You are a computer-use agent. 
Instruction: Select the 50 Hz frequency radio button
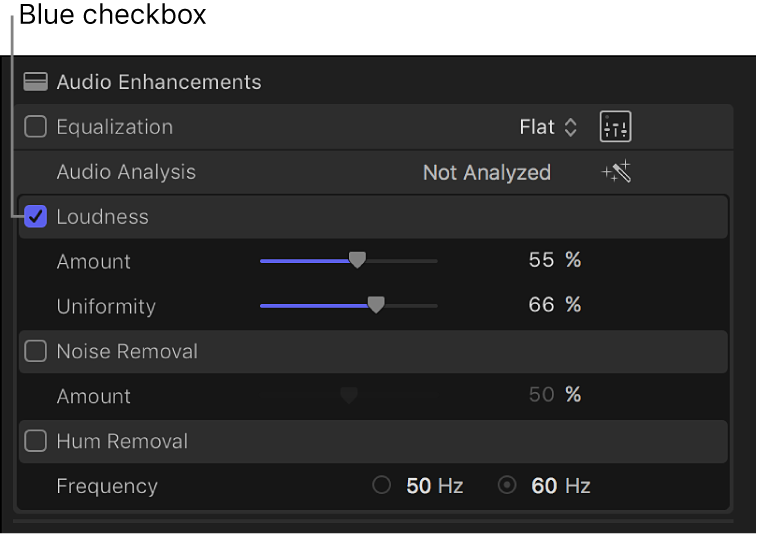coord(381,486)
